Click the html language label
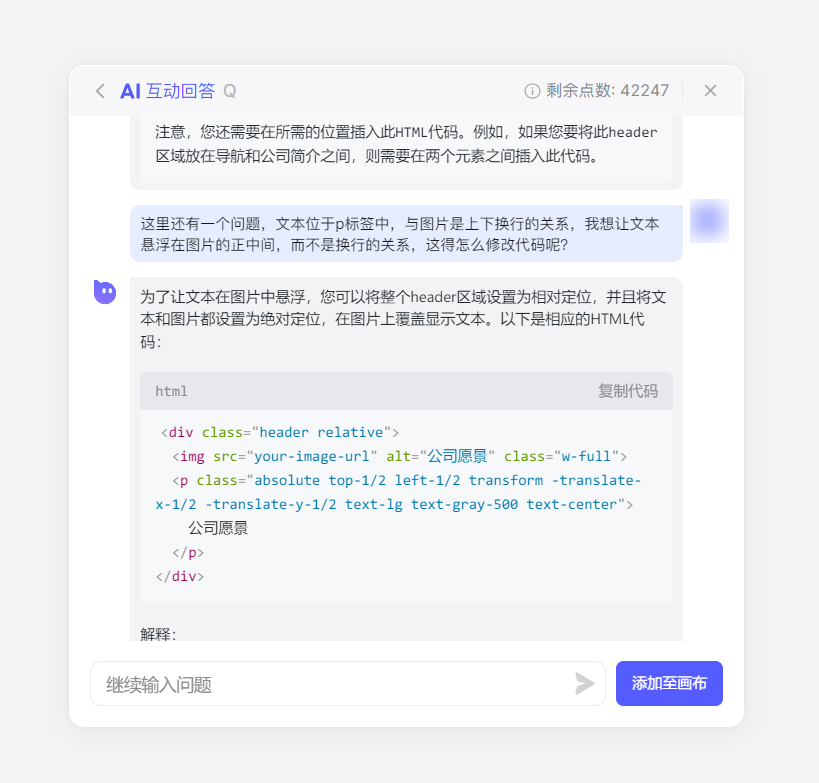The height and width of the screenshot is (783, 819). tap(171, 391)
